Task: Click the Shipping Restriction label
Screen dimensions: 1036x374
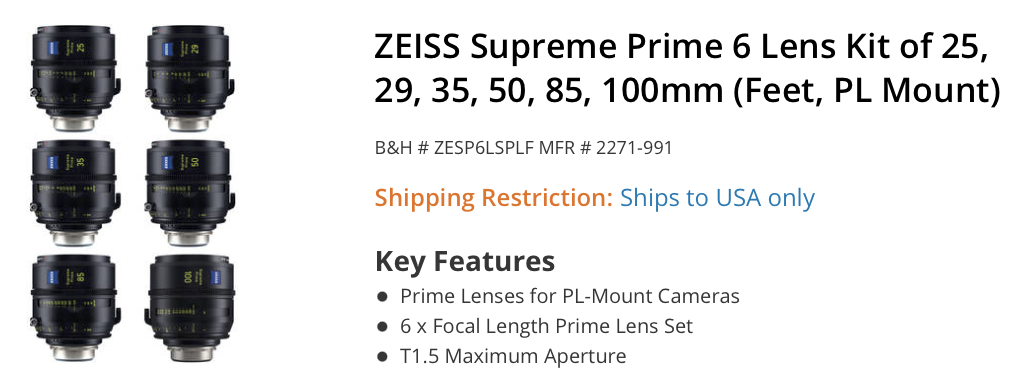Action: tap(494, 198)
